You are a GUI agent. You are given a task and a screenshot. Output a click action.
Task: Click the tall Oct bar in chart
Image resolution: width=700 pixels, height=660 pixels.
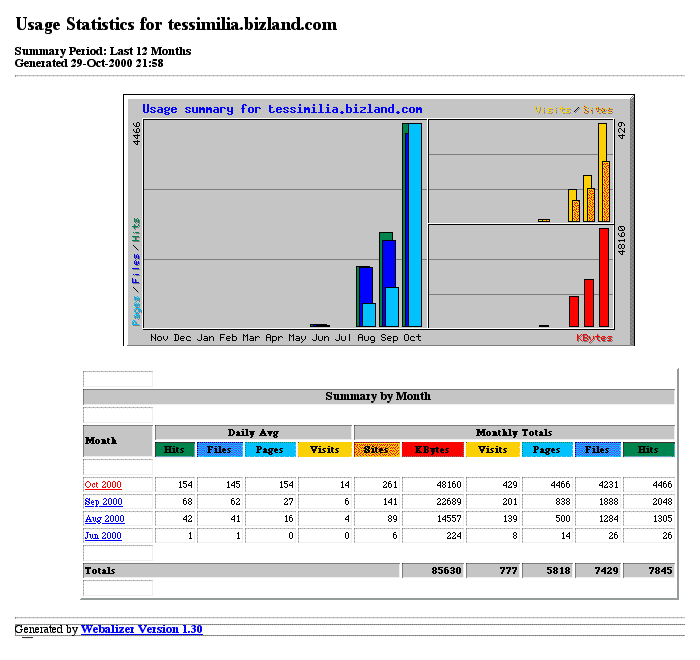pos(412,225)
